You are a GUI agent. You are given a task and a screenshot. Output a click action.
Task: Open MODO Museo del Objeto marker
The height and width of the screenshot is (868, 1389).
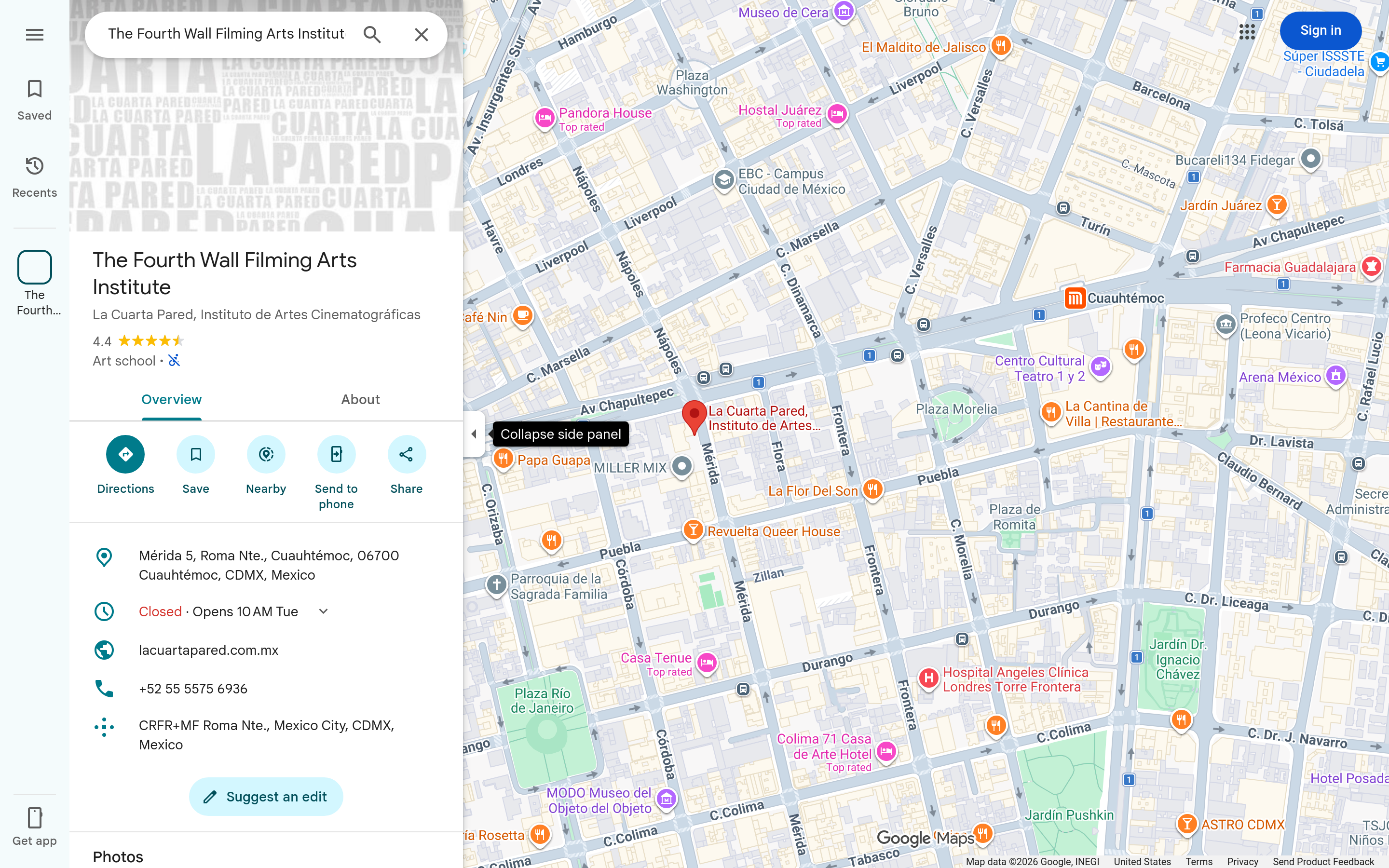point(666,799)
